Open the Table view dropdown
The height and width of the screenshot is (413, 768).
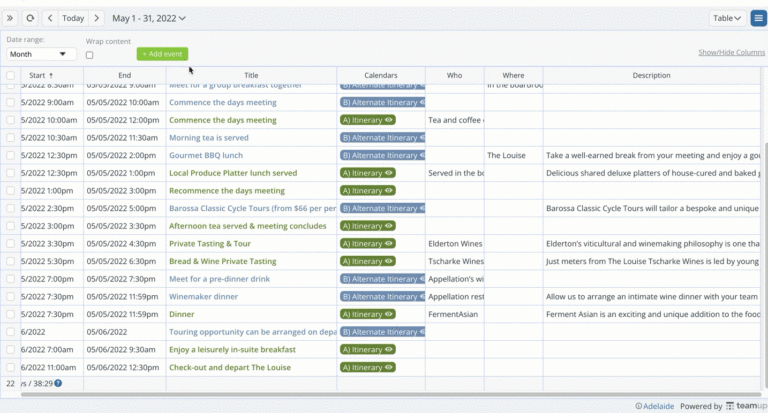(x=726, y=18)
